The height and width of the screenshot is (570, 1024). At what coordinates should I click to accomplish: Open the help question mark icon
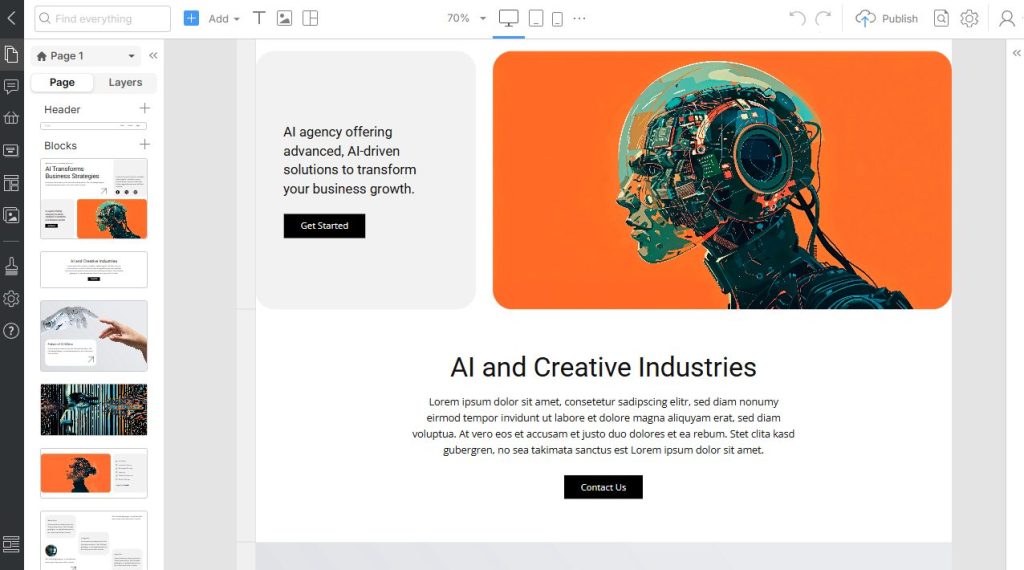tap(11, 330)
